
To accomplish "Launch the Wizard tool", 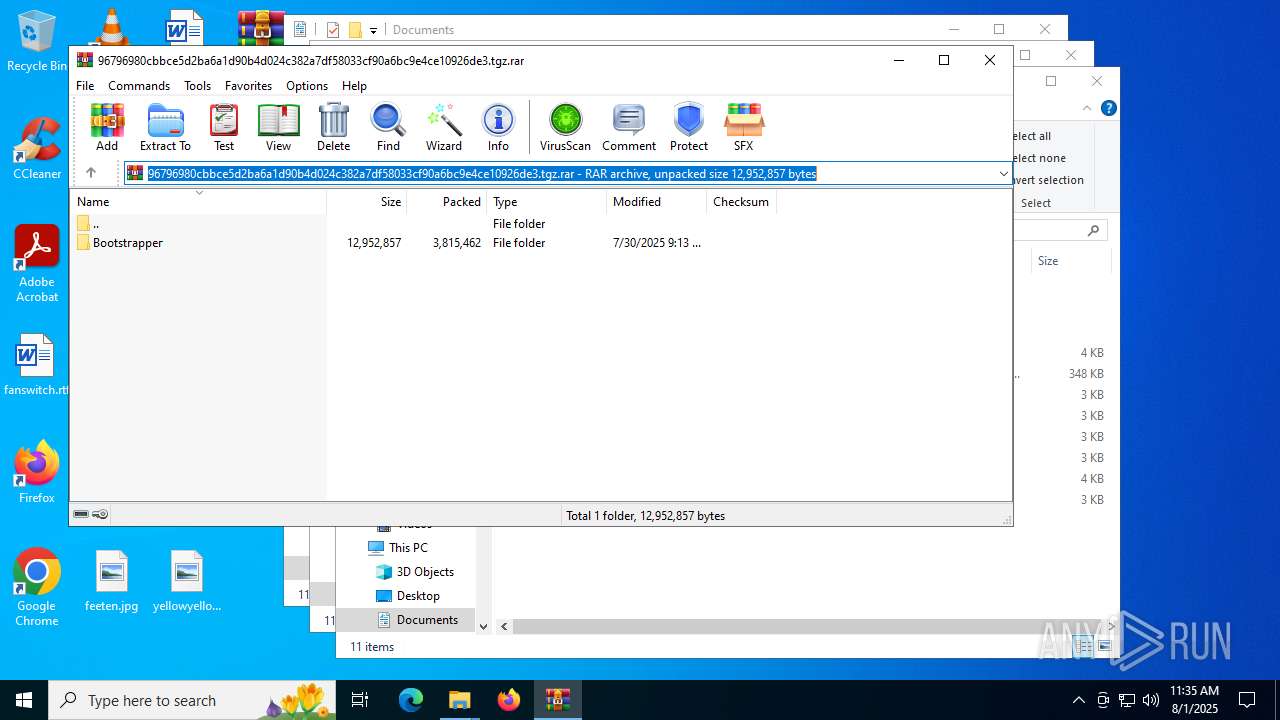I will pos(444,127).
